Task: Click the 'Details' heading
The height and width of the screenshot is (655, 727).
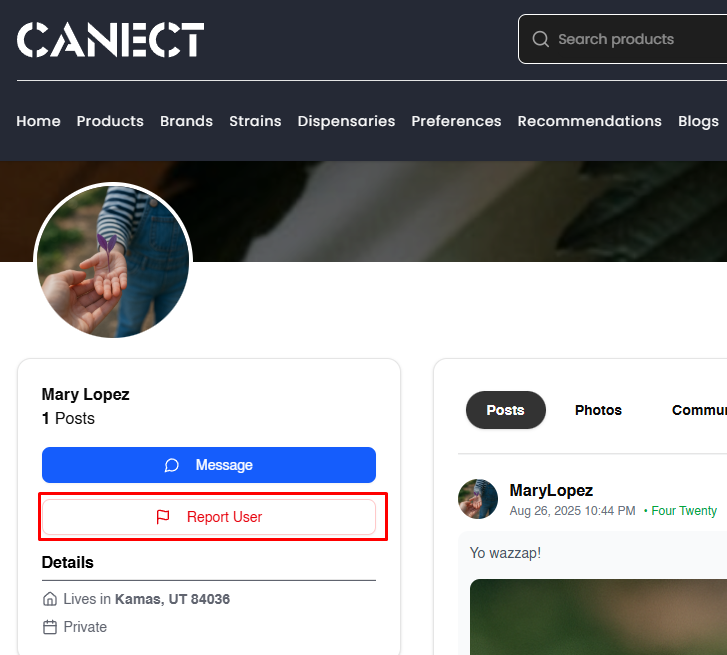Action: tap(68, 562)
